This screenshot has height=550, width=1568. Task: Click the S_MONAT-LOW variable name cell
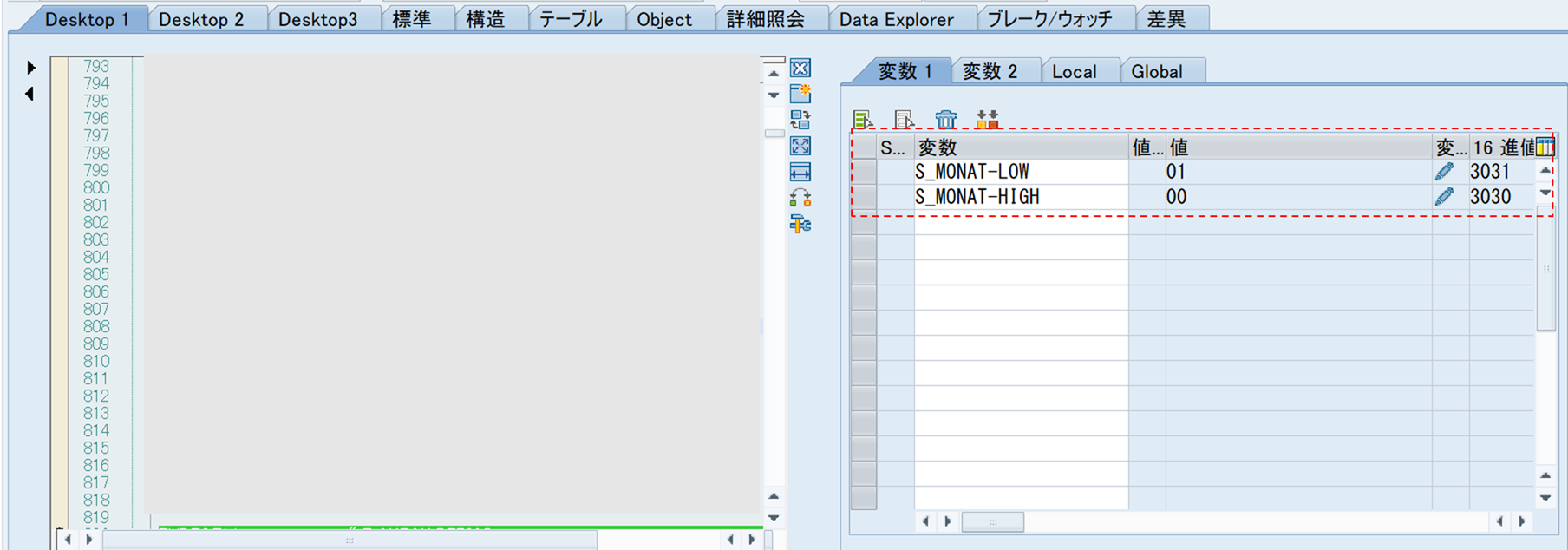pyautogui.click(x=1021, y=172)
